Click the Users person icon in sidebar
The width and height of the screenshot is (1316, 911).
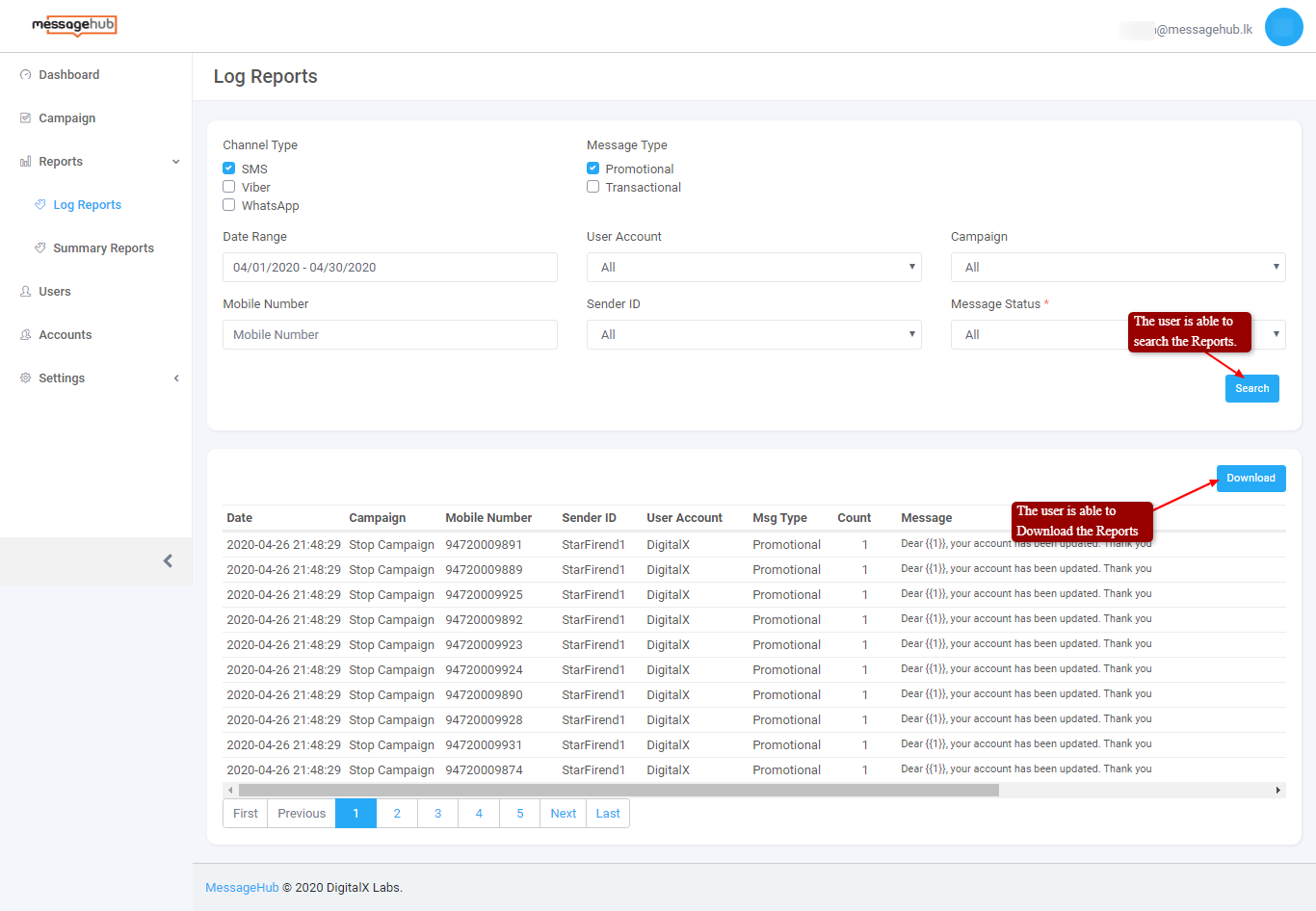(25, 292)
